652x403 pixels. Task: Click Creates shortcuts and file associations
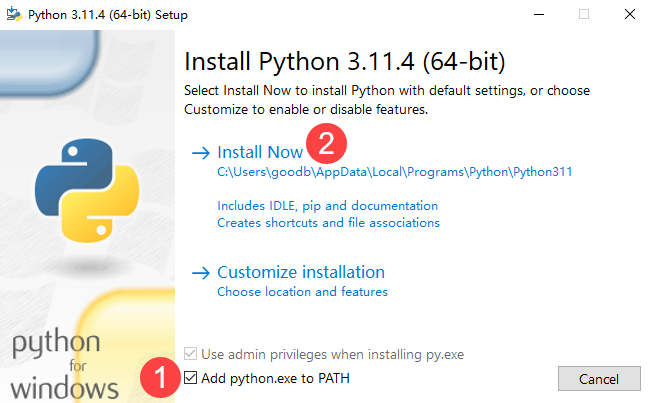pyautogui.click(x=328, y=223)
